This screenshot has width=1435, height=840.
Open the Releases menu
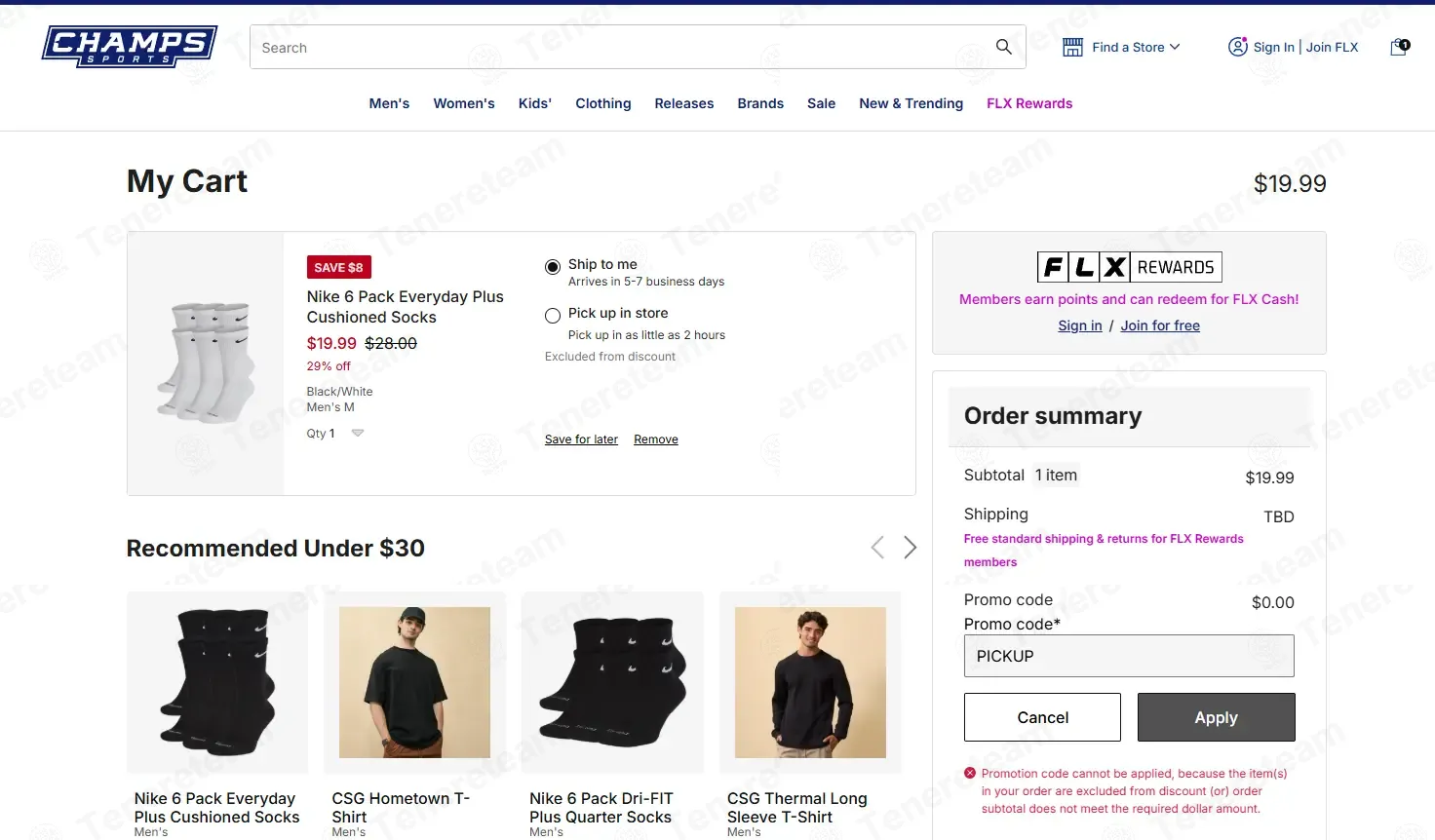coord(684,103)
